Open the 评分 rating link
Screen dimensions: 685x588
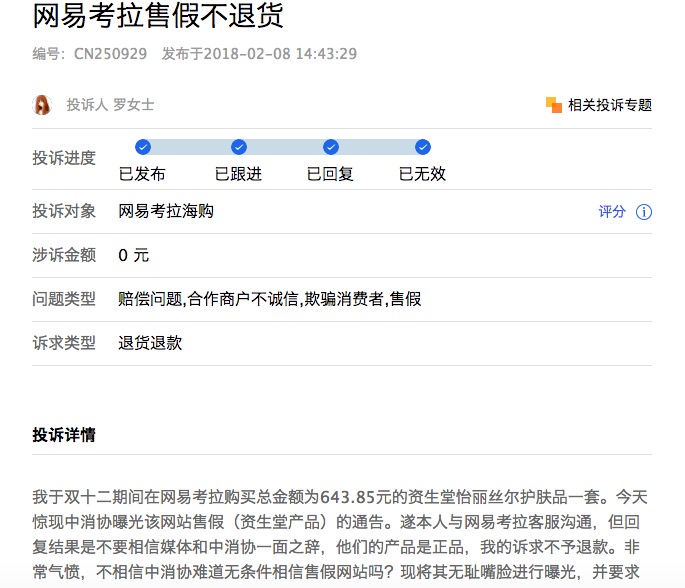(612, 212)
